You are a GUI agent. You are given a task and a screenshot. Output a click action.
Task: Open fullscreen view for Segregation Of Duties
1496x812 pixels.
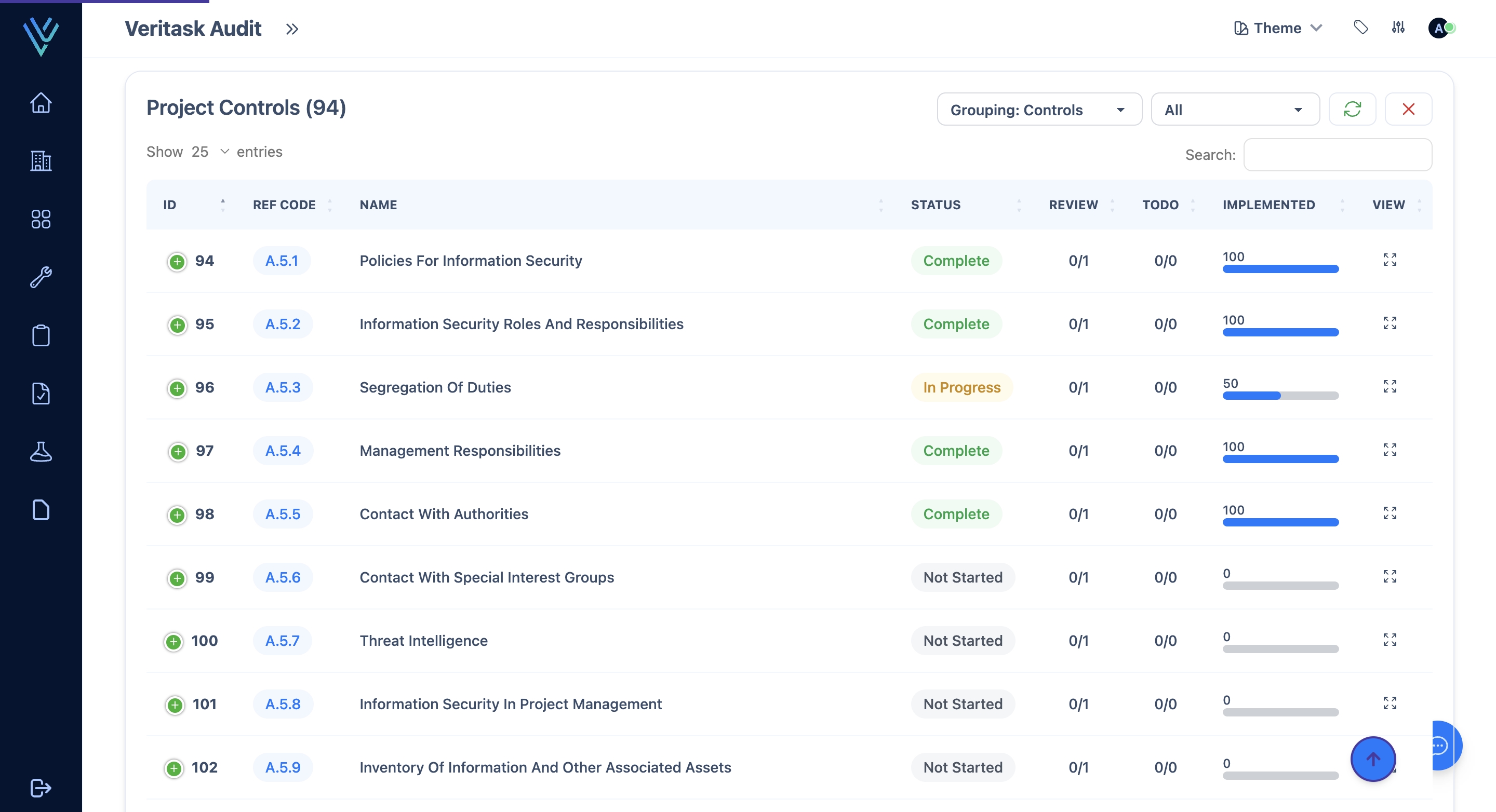[1389, 386]
